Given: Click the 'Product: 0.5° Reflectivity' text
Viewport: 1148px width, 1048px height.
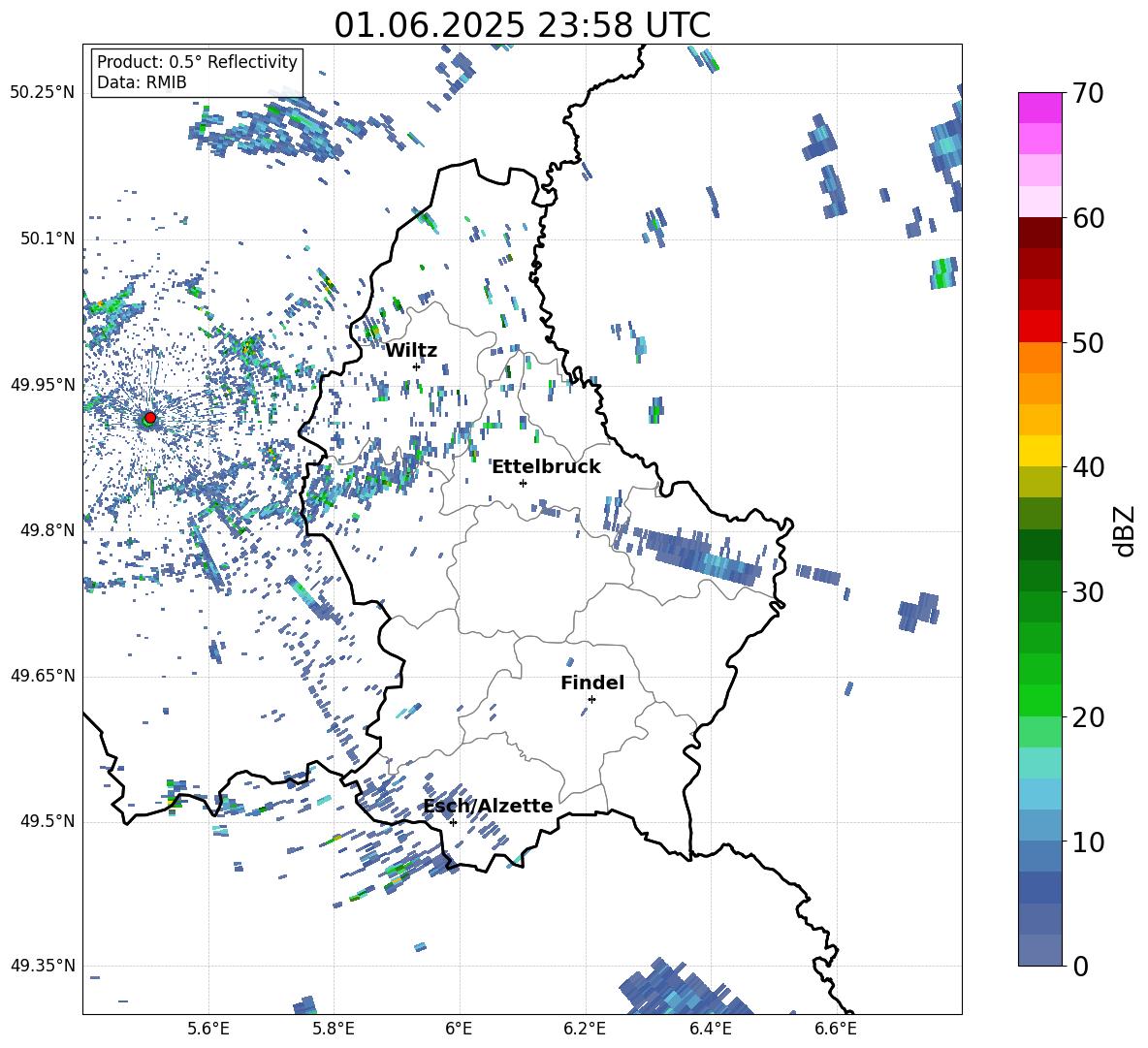Looking at the screenshot, I should pyautogui.click(x=197, y=61).
